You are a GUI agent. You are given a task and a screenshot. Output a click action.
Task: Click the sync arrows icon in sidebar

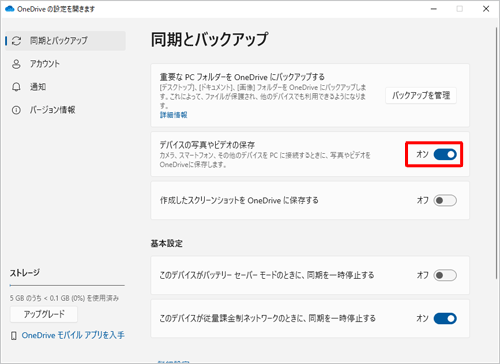(16, 41)
